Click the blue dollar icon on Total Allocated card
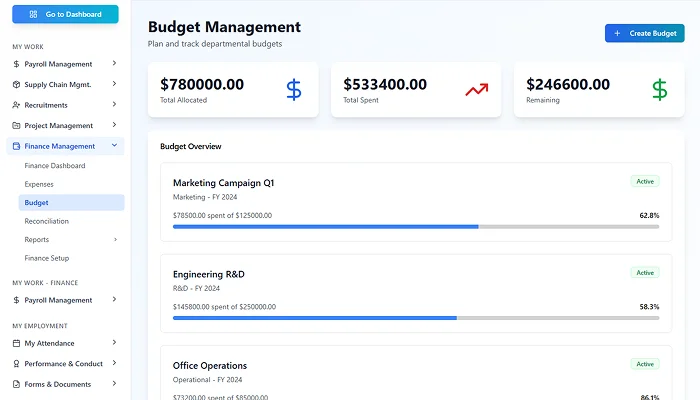The height and width of the screenshot is (400, 700). [x=294, y=90]
